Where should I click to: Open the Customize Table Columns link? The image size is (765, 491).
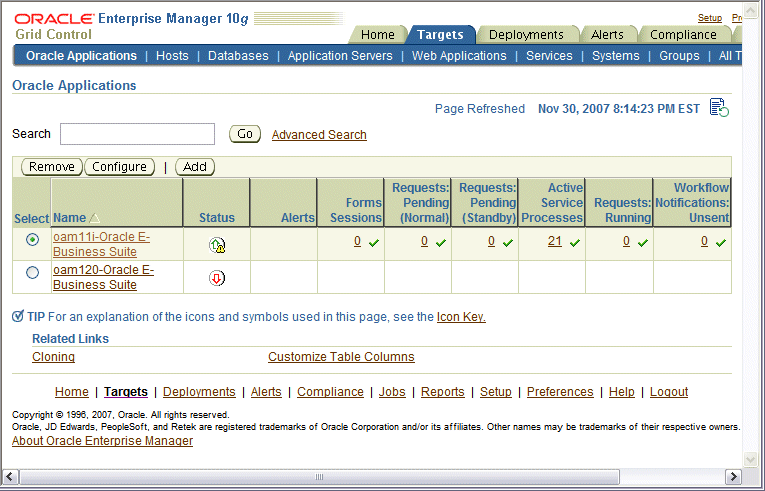[341, 357]
